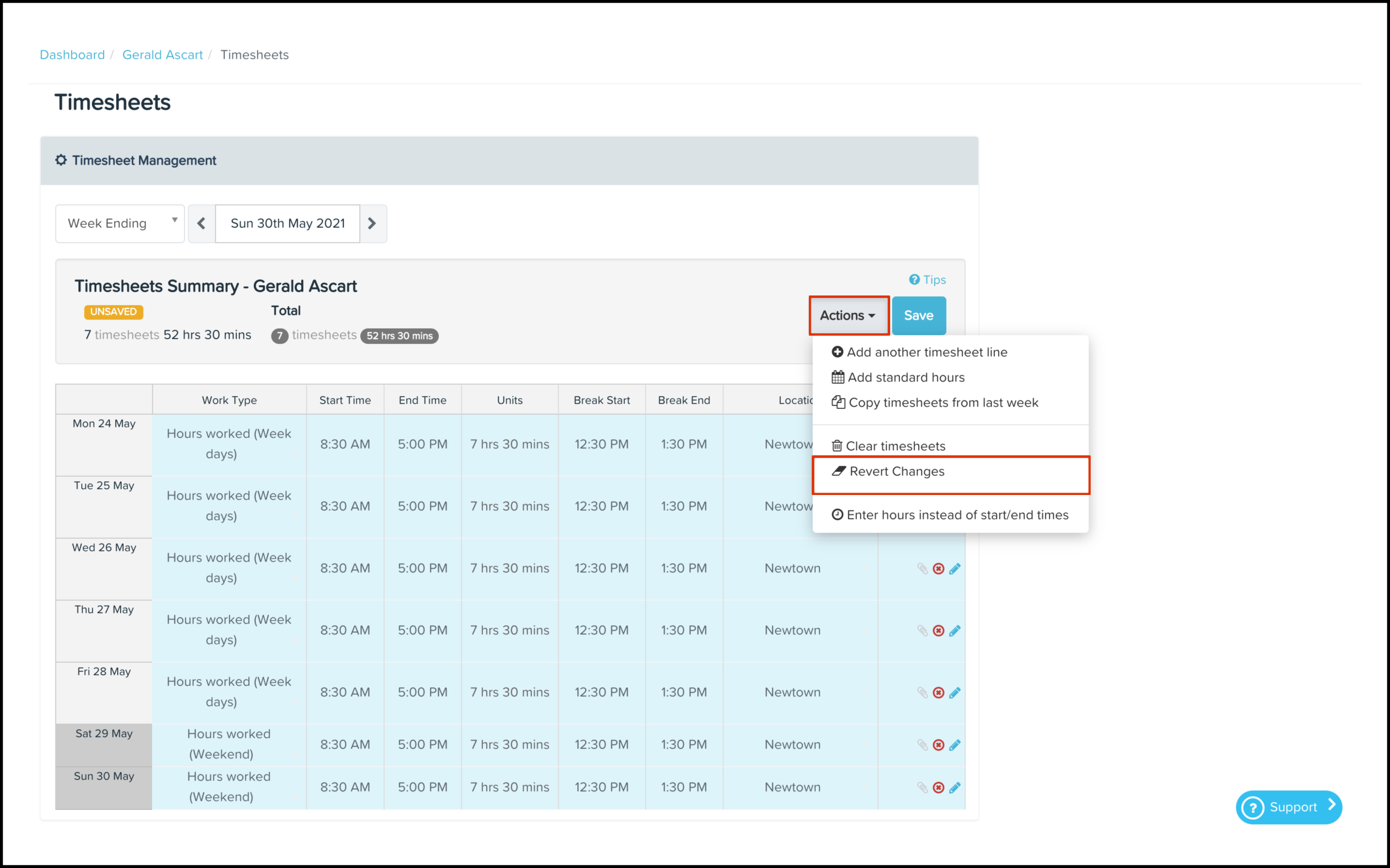Toggle the Actions dropdown button
Image resolution: width=1390 pixels, height=868 pixels.
pyautogui.click(x=848, y=315)
